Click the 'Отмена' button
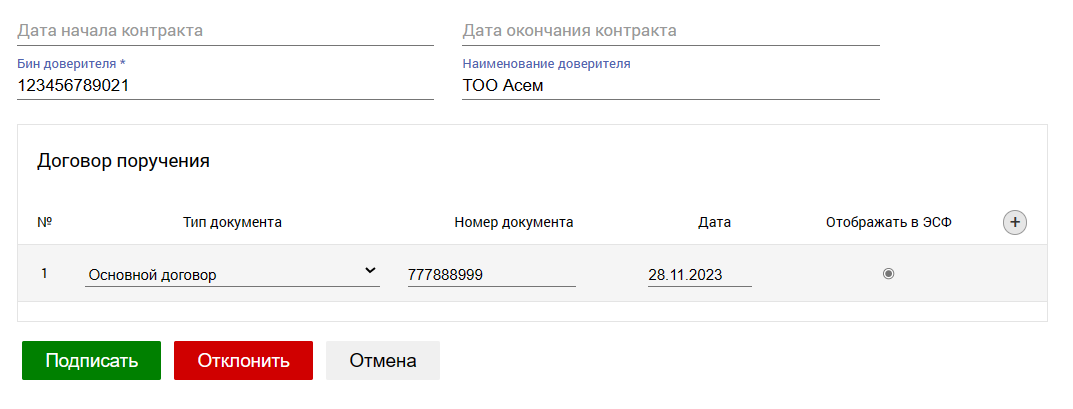Image resolution: width=1073 pixels, height=409 pixels. [382, 361]
